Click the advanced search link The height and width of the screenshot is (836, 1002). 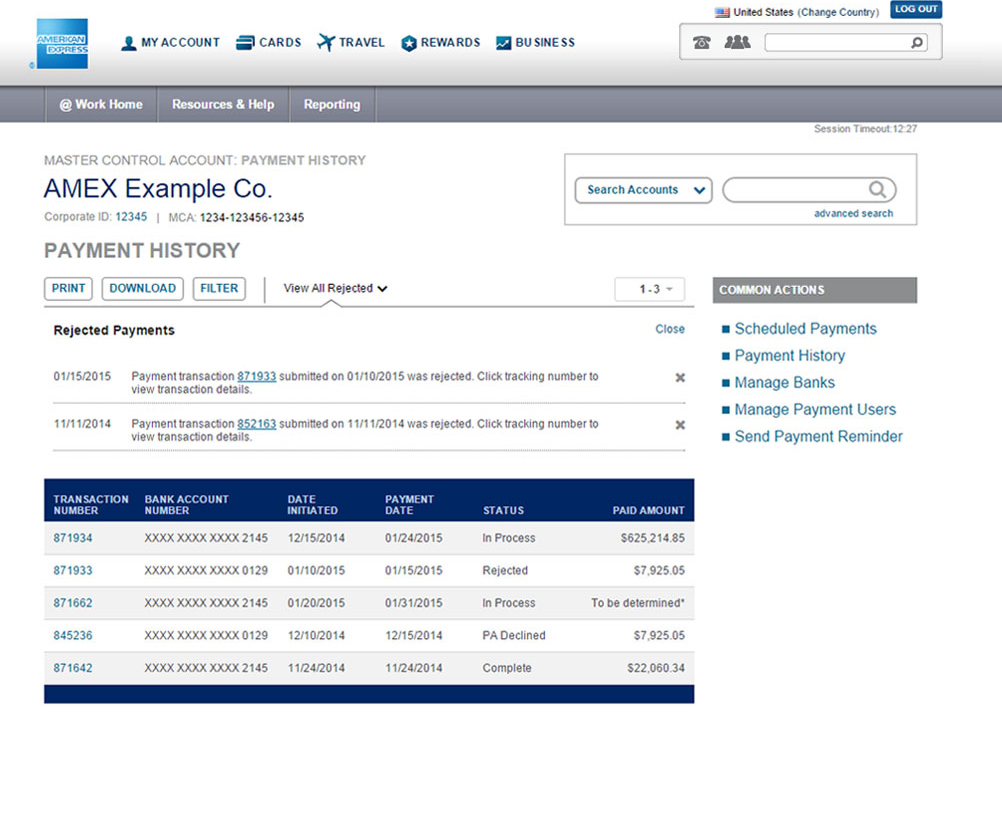click(853, 213)
